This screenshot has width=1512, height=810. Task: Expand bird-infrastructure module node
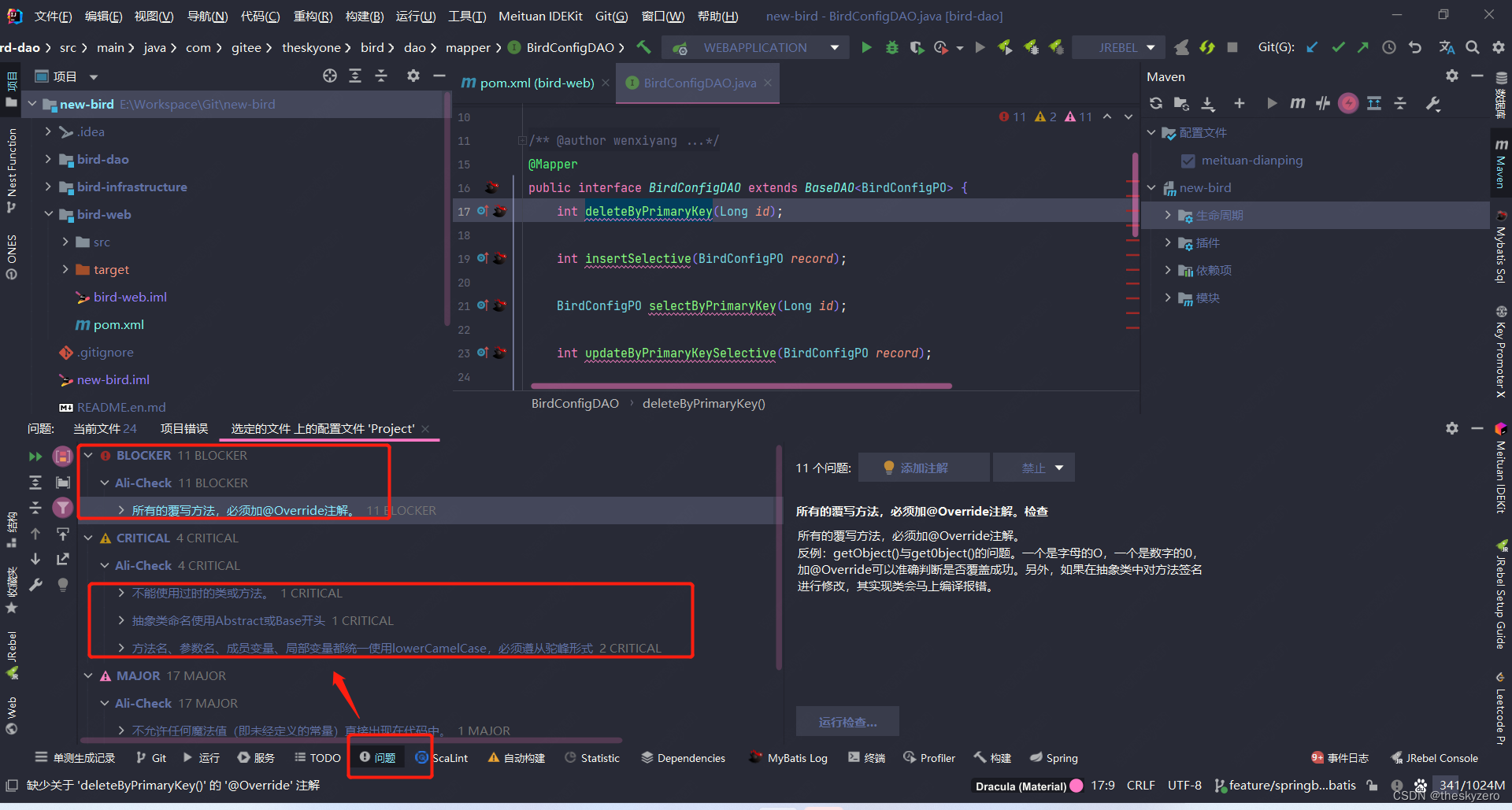tap(48, 187)
